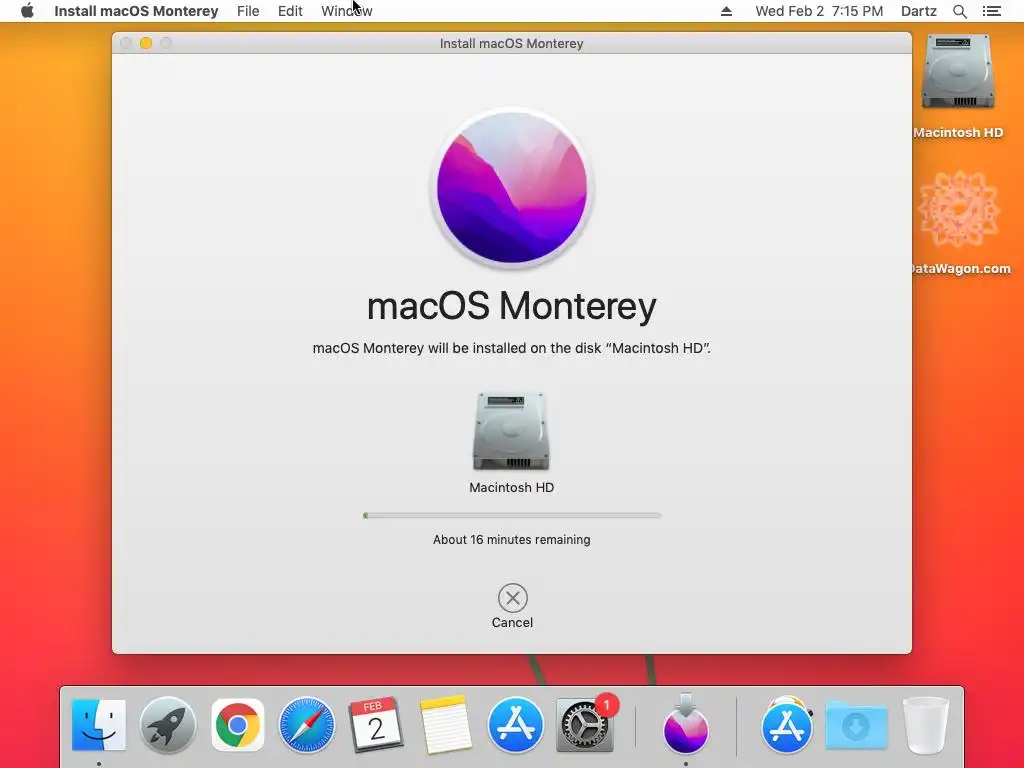1024x768 pixels.
Task: Open the Window menu
Action: click(347, 11)
